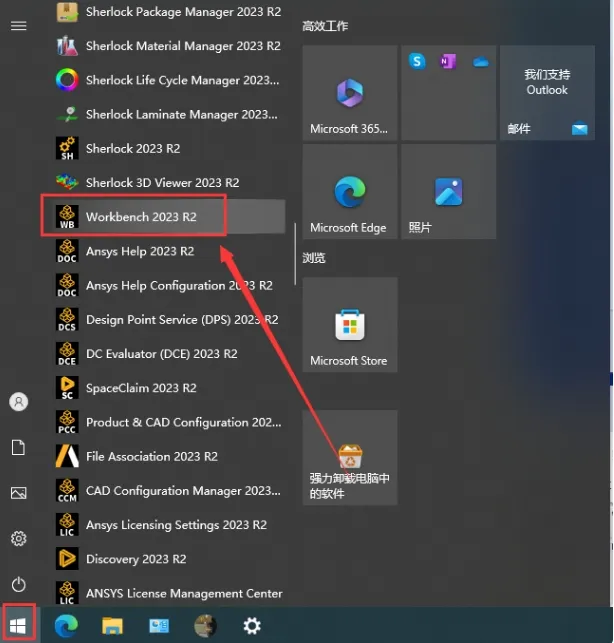The width and height of the screenshot is (614, 643).
Task: Open Microsoft Edge tile
Action: coord(350,192)
